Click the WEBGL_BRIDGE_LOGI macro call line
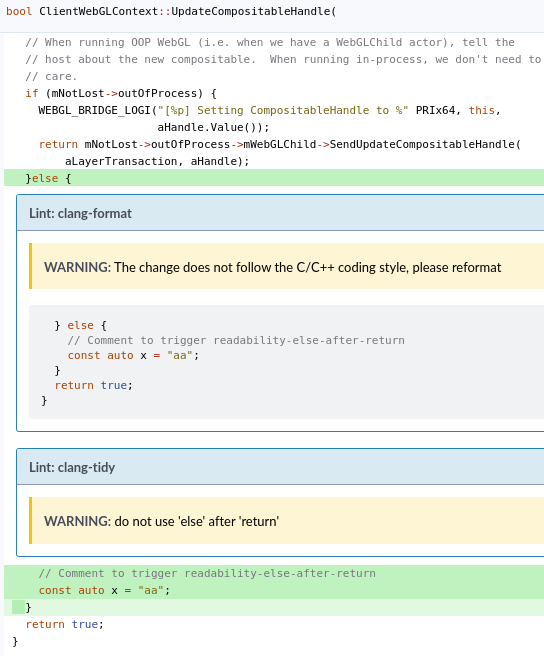544x656 pixels. tap(269, 110)
